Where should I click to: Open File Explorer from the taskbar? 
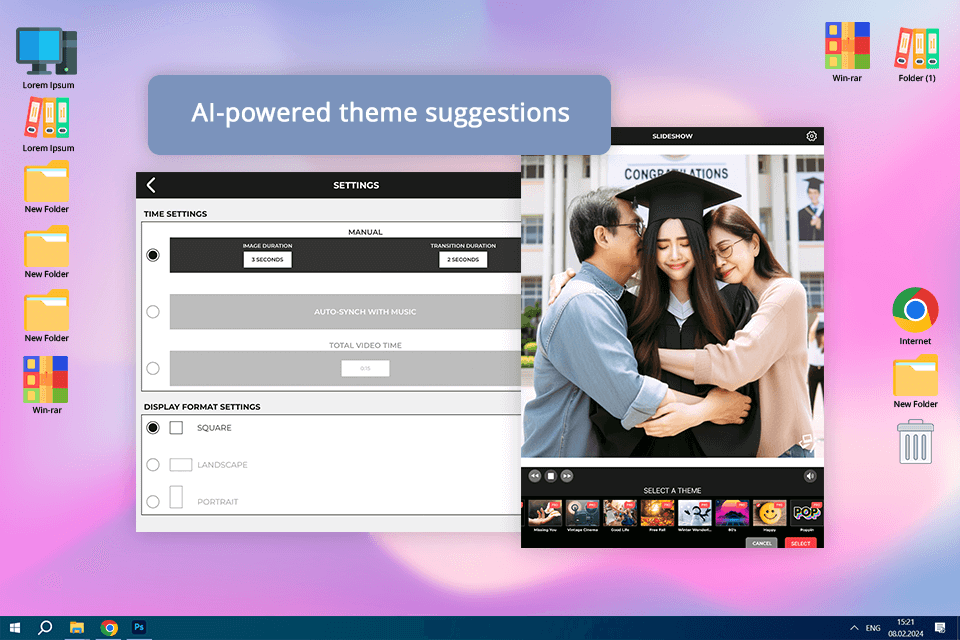point(77,628)
